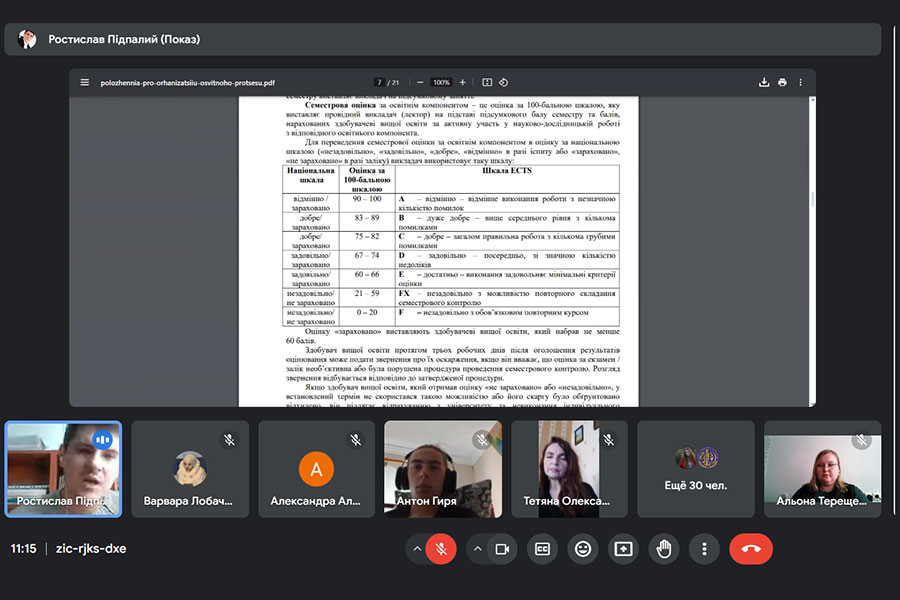The height and width of the screenshot is (600, 900).
Task: Click the fit to page icon
Action: click(487, 82)
